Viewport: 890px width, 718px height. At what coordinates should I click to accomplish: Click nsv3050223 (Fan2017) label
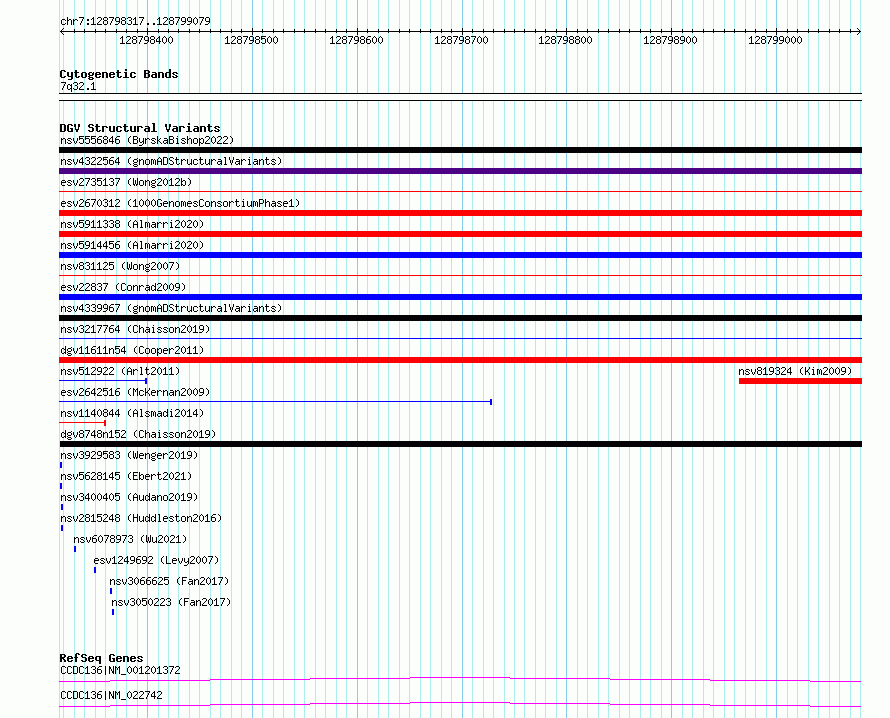tap(171, 602)
